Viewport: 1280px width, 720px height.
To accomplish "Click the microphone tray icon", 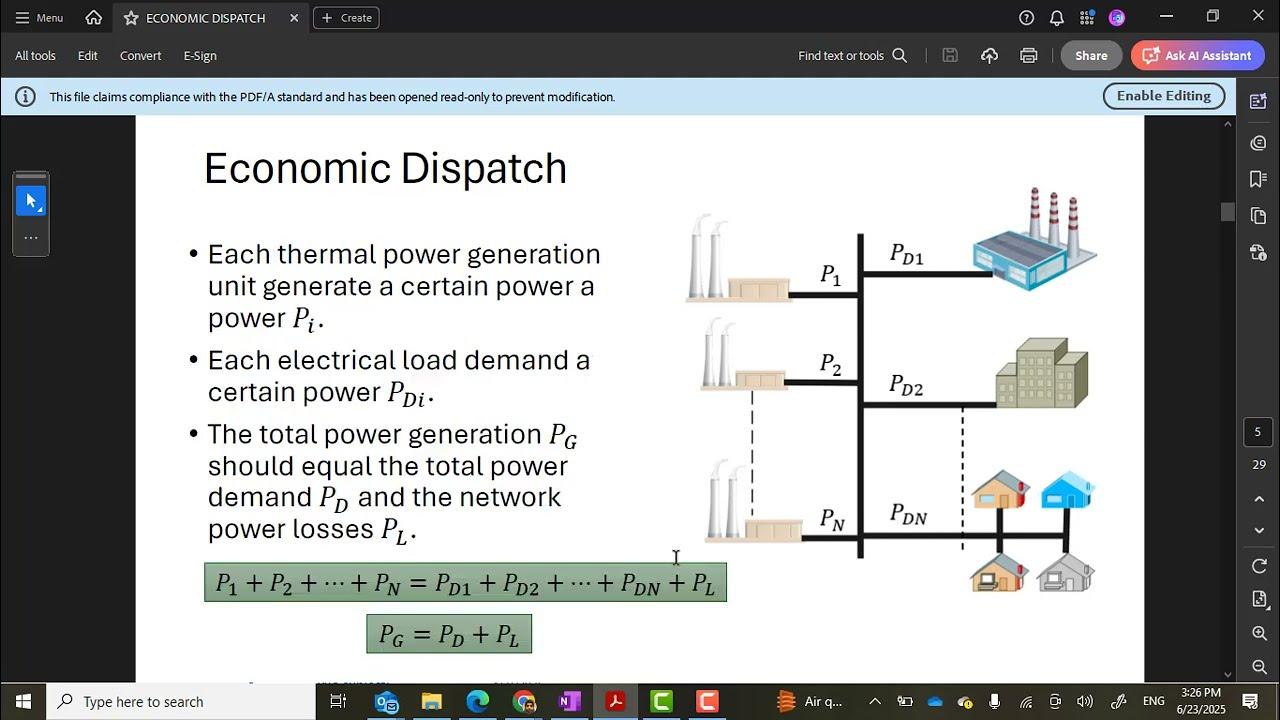I will [994, 702].
